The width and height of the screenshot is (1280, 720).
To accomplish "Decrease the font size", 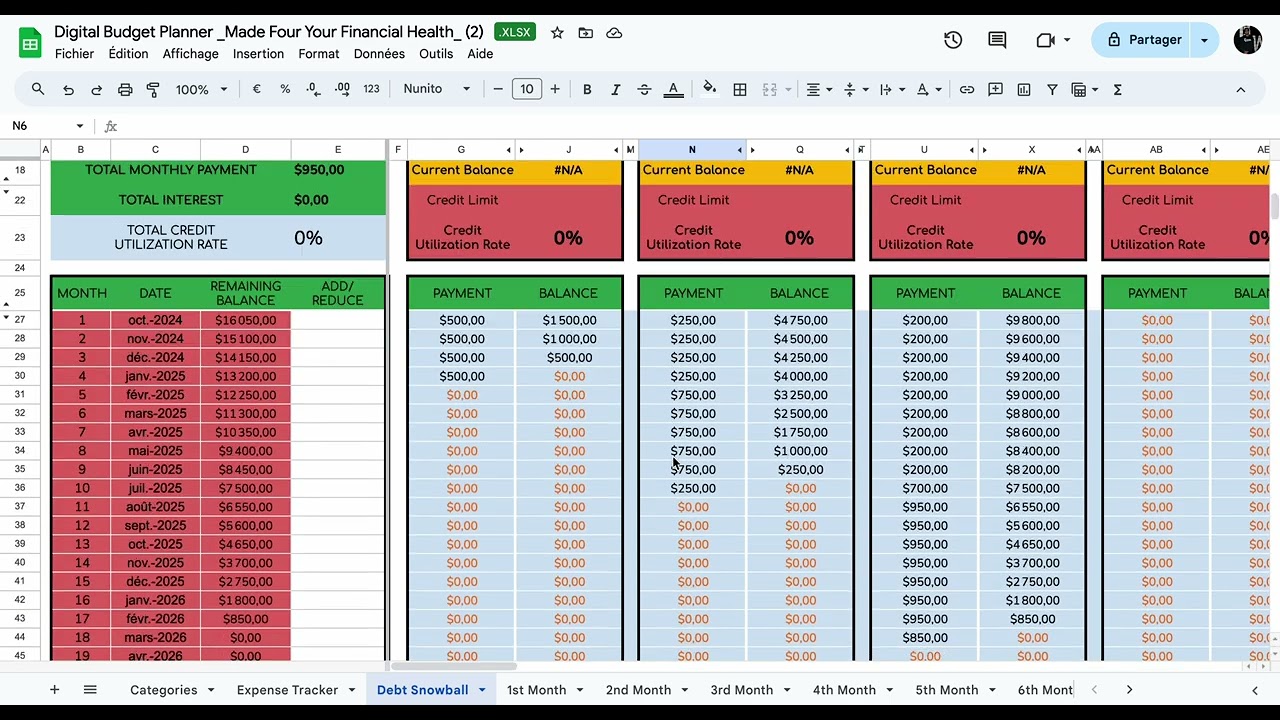I will coord(498,89).
